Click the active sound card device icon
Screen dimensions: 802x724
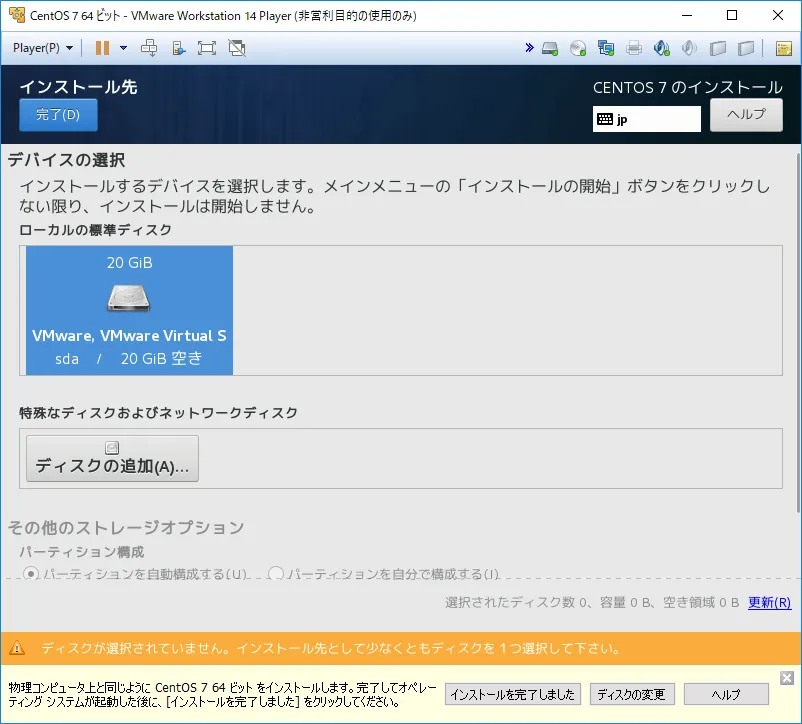pyautogui.click(x=662, y=49)
